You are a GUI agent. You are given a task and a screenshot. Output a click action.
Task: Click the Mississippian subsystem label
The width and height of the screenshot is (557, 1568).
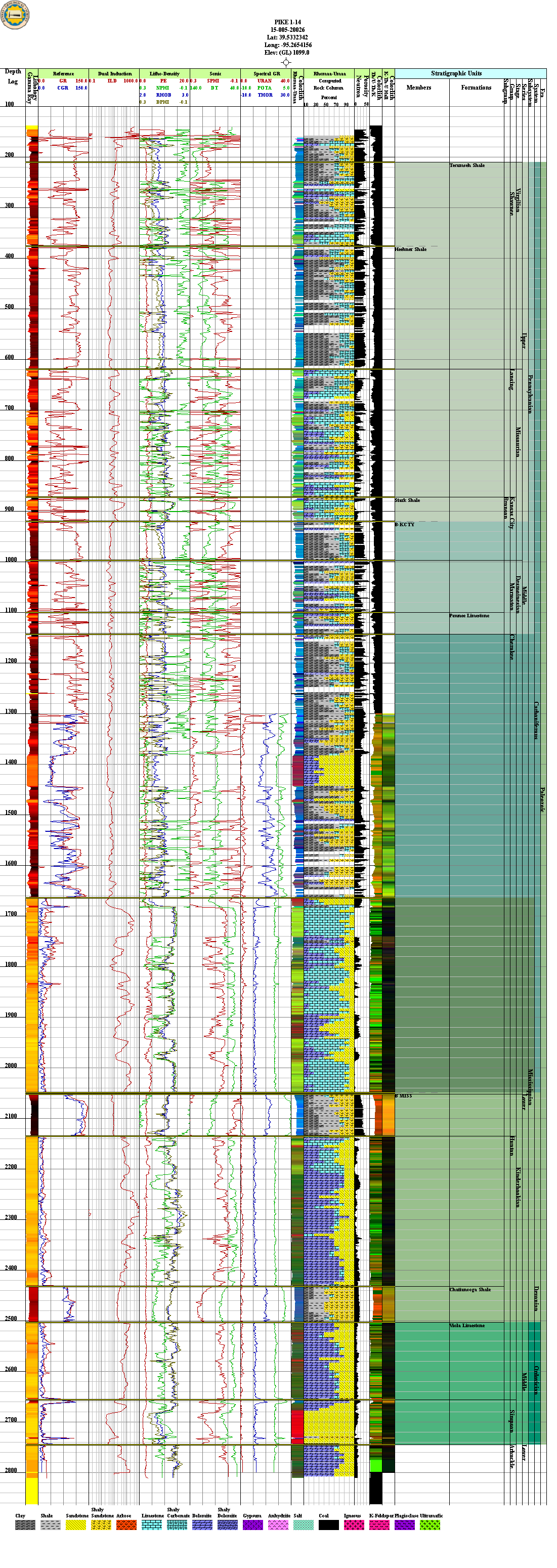click(530, 1087)
